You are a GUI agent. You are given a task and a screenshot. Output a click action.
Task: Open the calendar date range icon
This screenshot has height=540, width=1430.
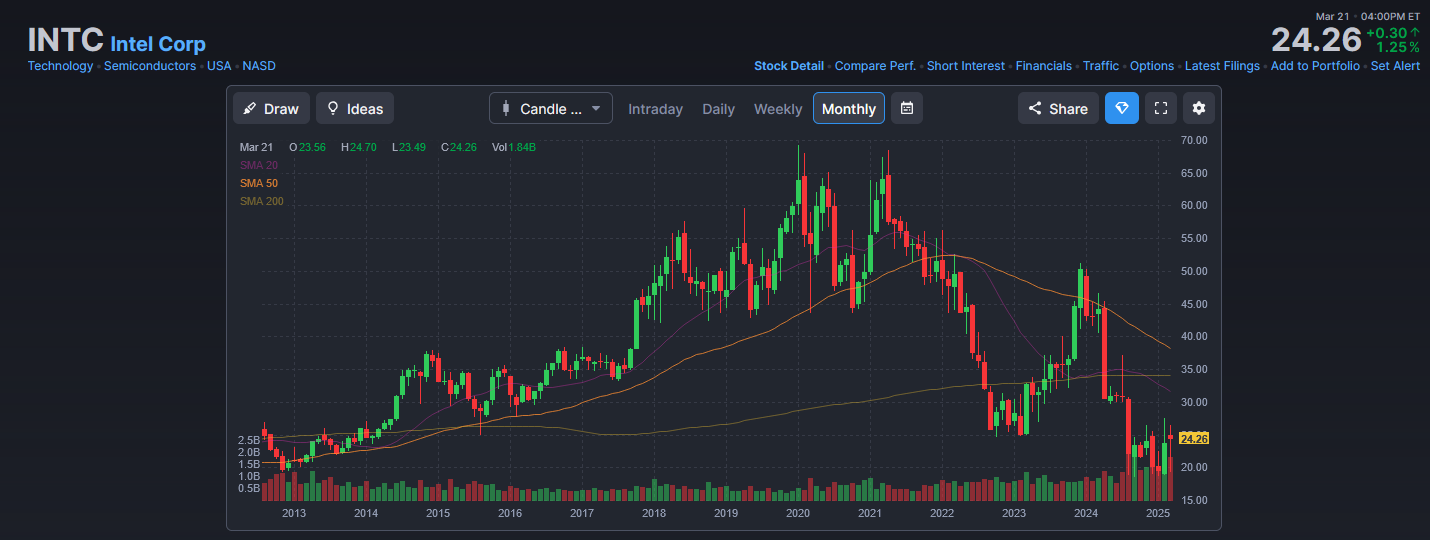pos(906,108)
